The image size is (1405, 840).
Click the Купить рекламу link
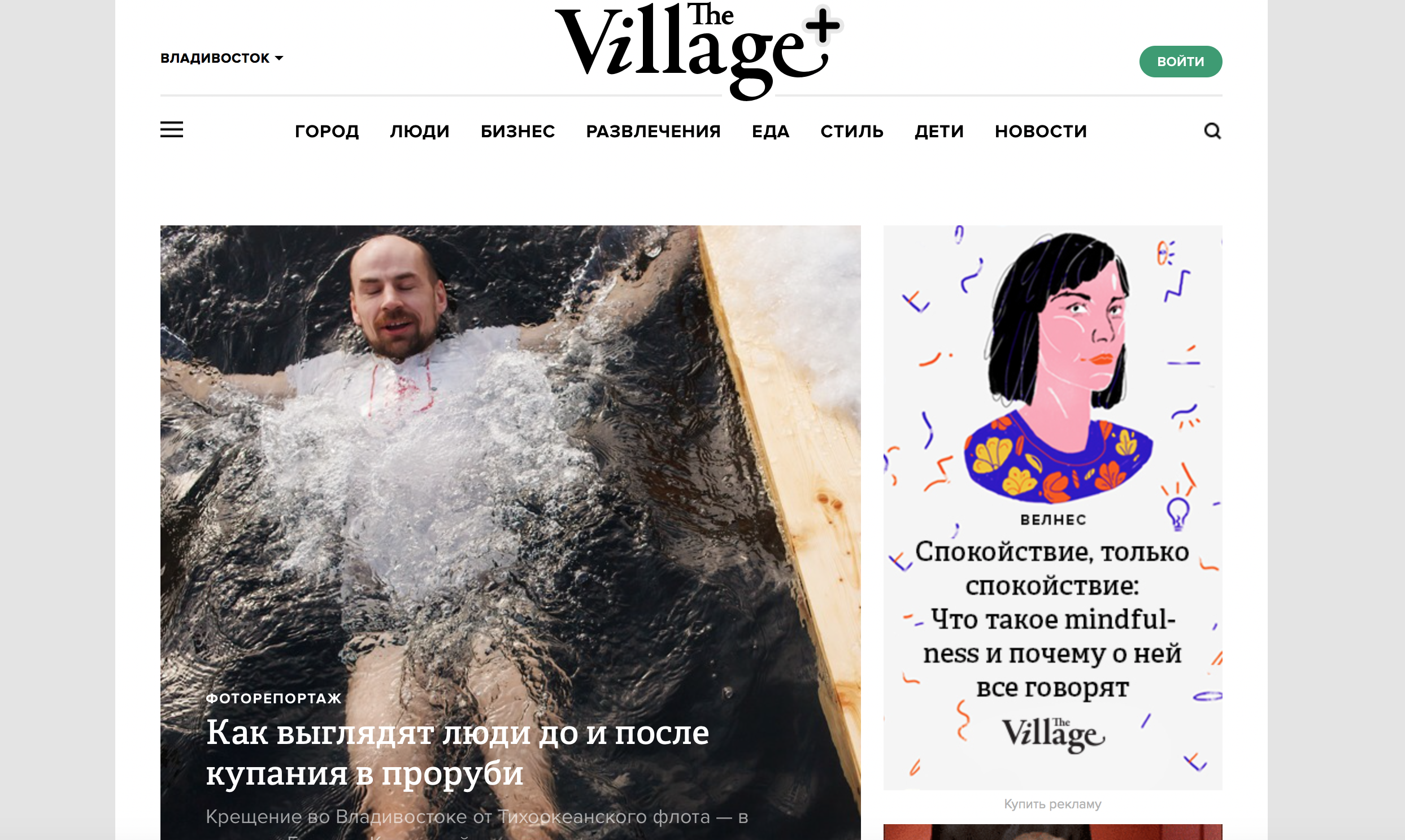coord(1052,804)
